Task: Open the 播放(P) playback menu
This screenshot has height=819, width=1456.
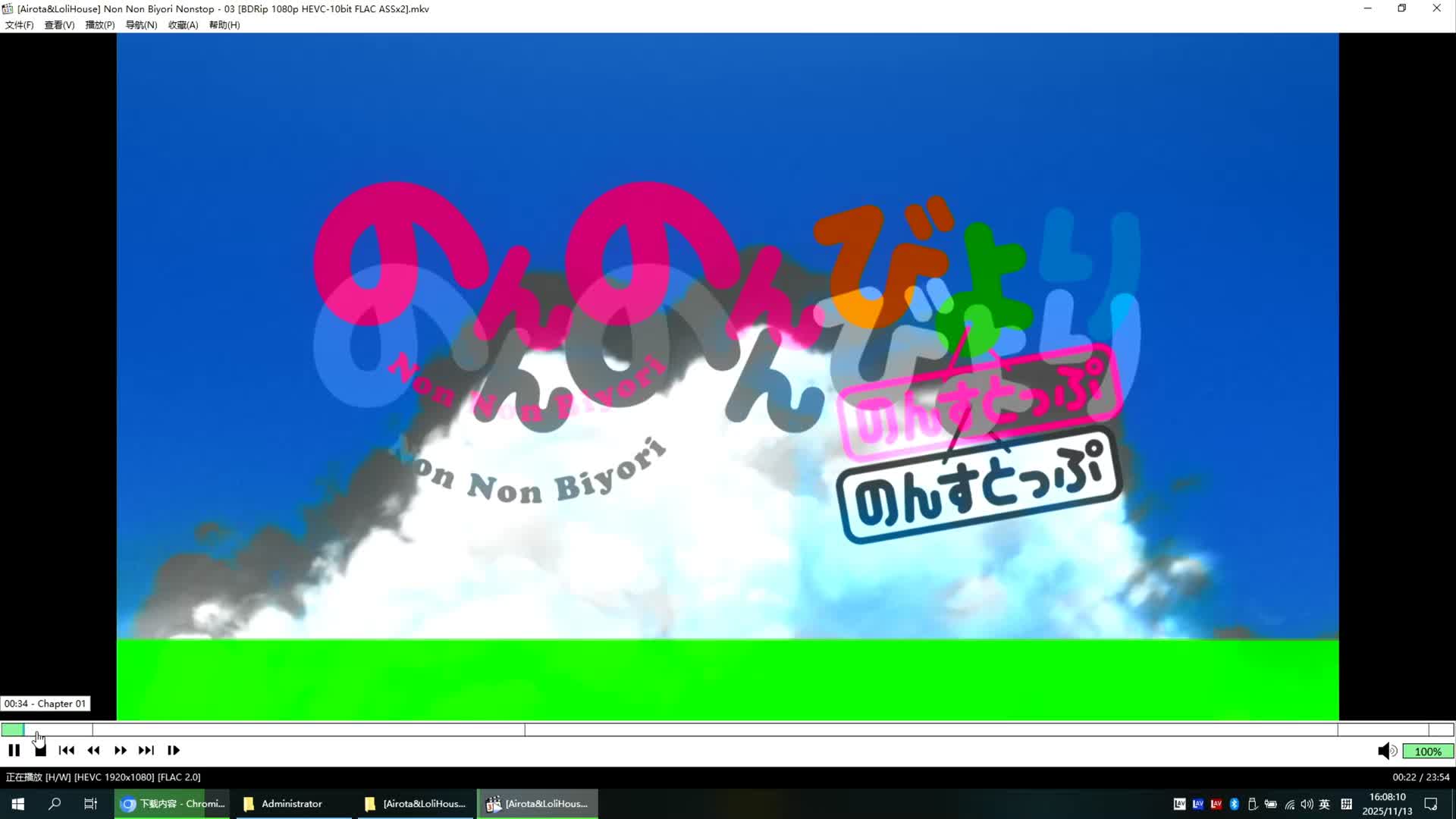Action: (x=100, y=25)
